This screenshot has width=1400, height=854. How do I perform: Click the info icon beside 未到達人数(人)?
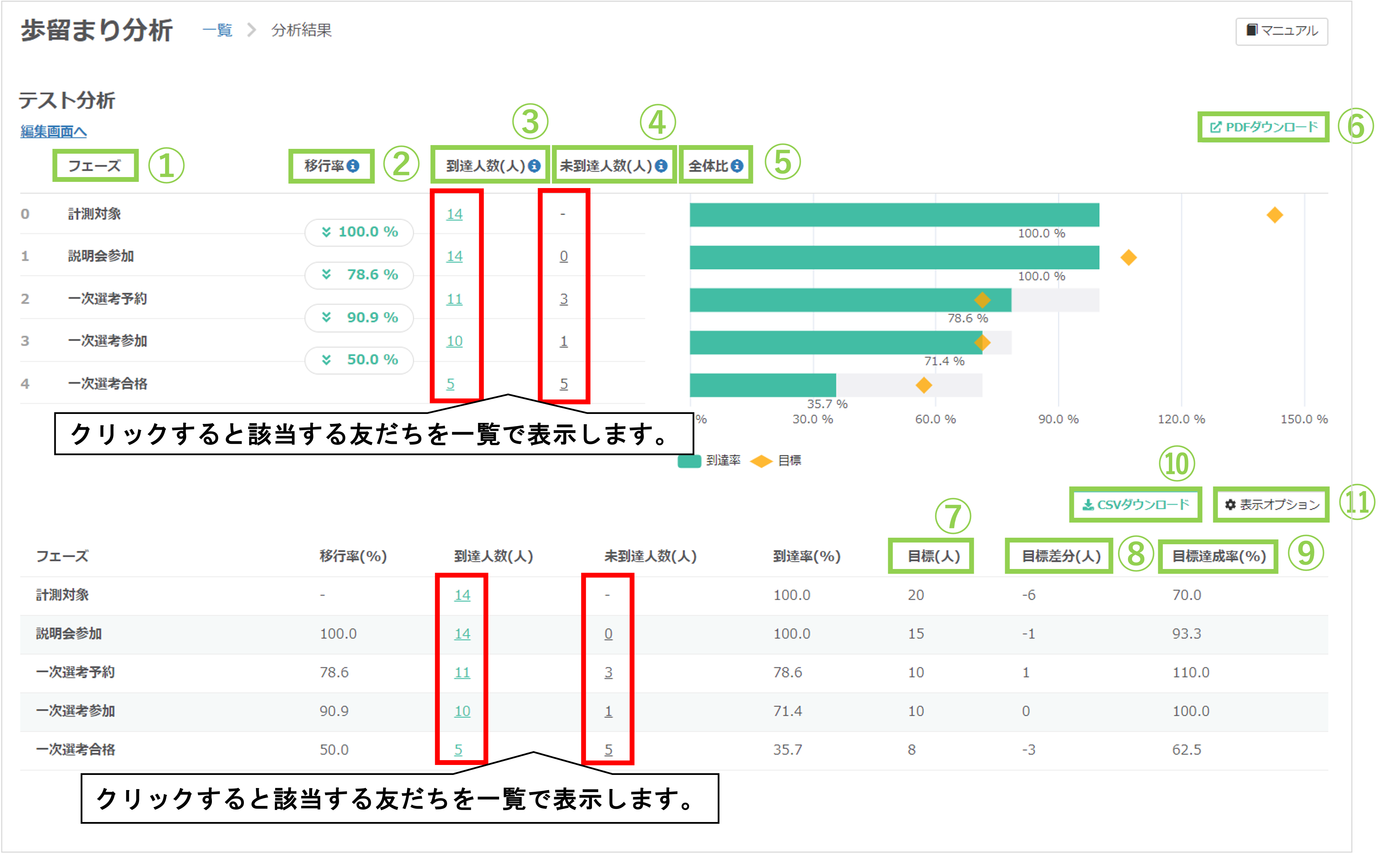[x=662, y=166]
